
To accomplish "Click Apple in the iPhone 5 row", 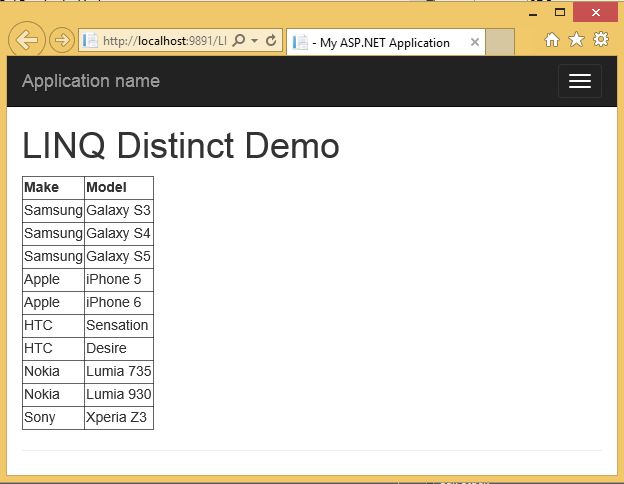I will (53, 280).
